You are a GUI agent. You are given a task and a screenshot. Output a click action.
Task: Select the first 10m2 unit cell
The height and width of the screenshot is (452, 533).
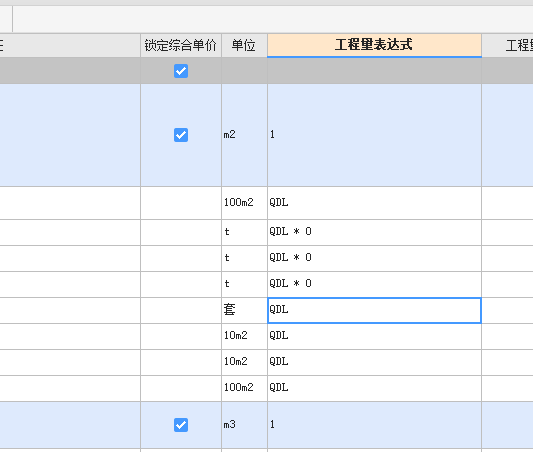(244, 336)
